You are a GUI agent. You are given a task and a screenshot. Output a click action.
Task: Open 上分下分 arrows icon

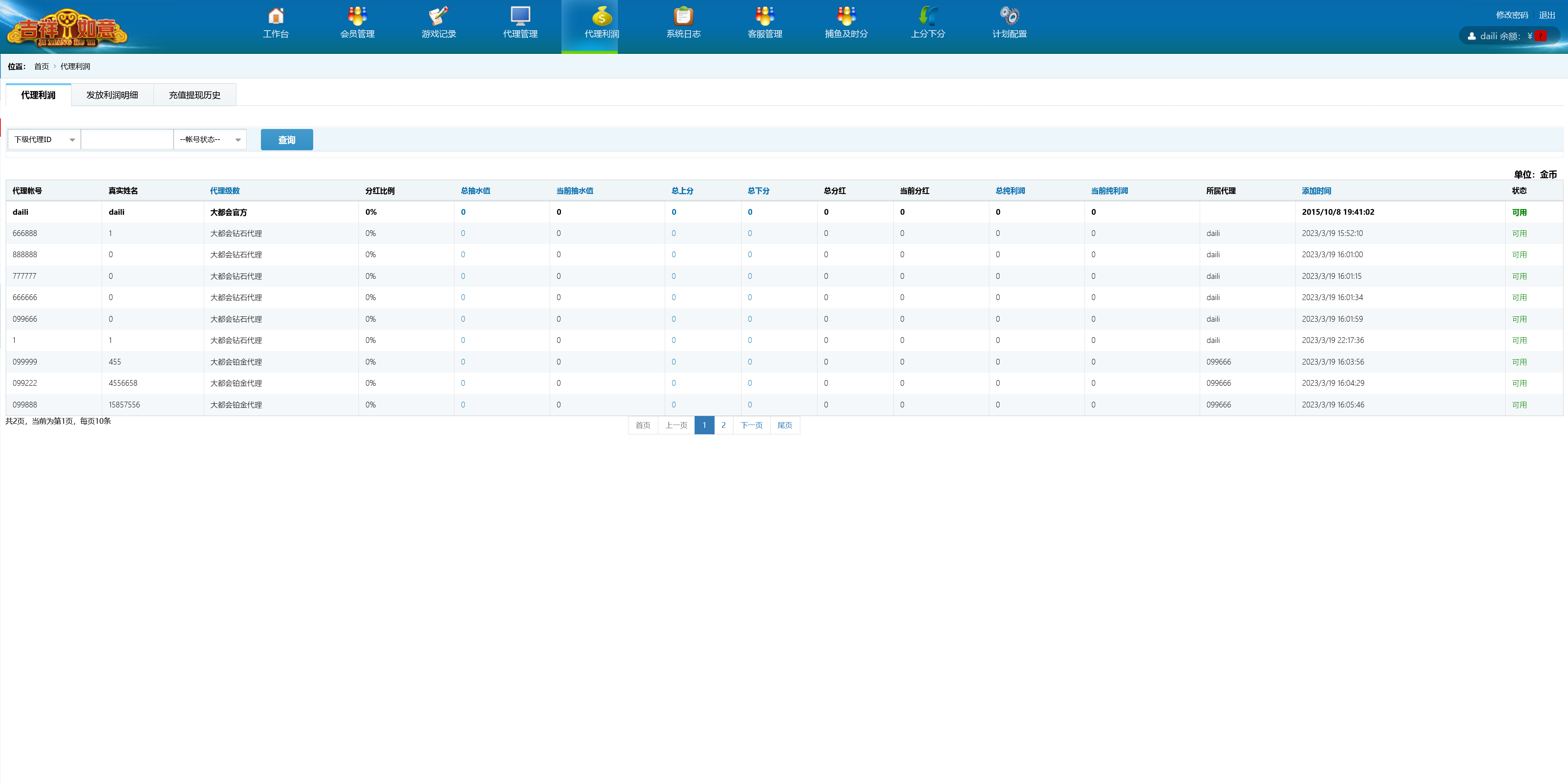point(928,16)
